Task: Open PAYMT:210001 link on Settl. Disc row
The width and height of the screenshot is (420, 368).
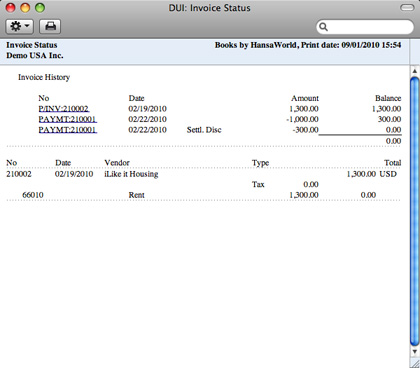Action: tap(67, 130)
